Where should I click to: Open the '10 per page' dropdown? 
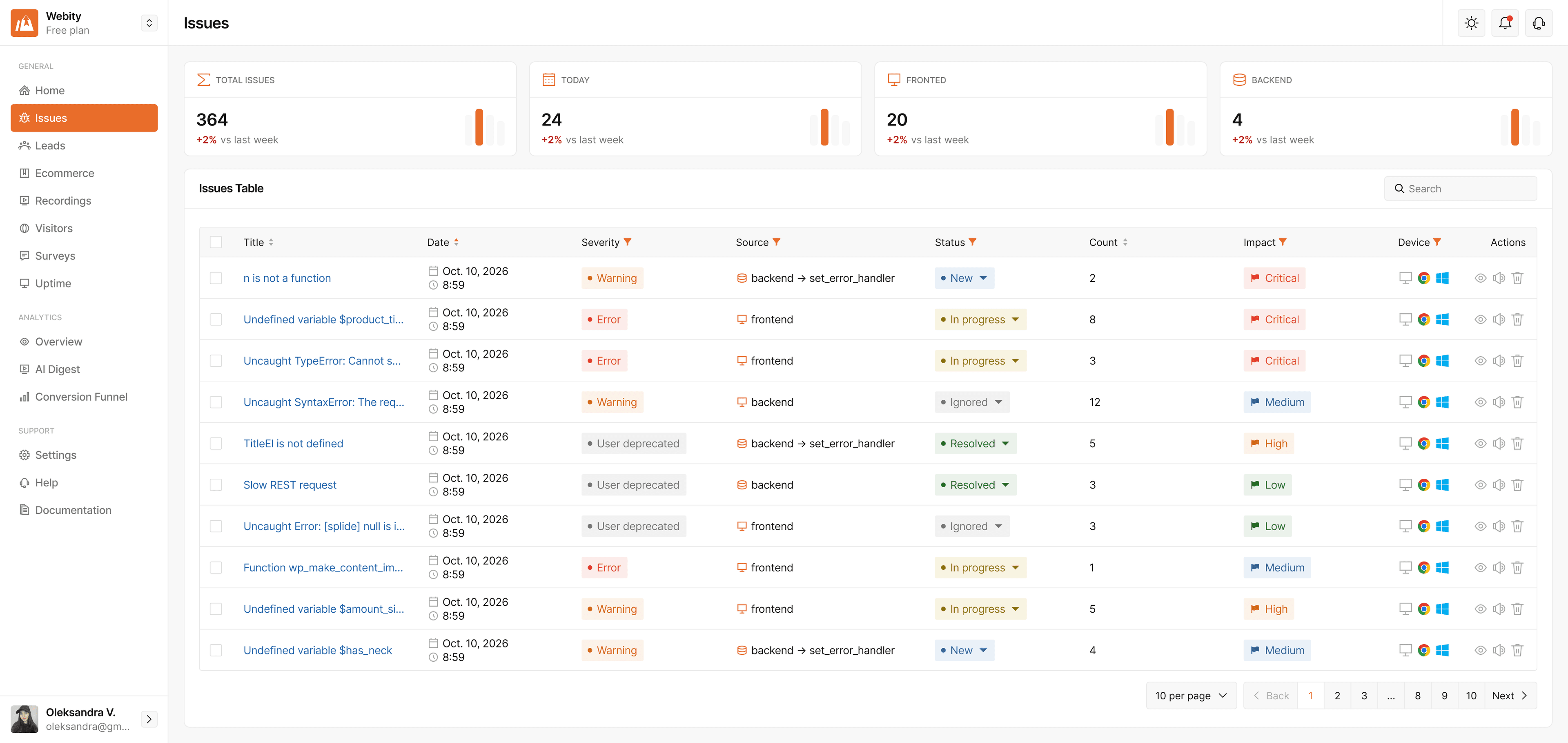pos(1191,696)
